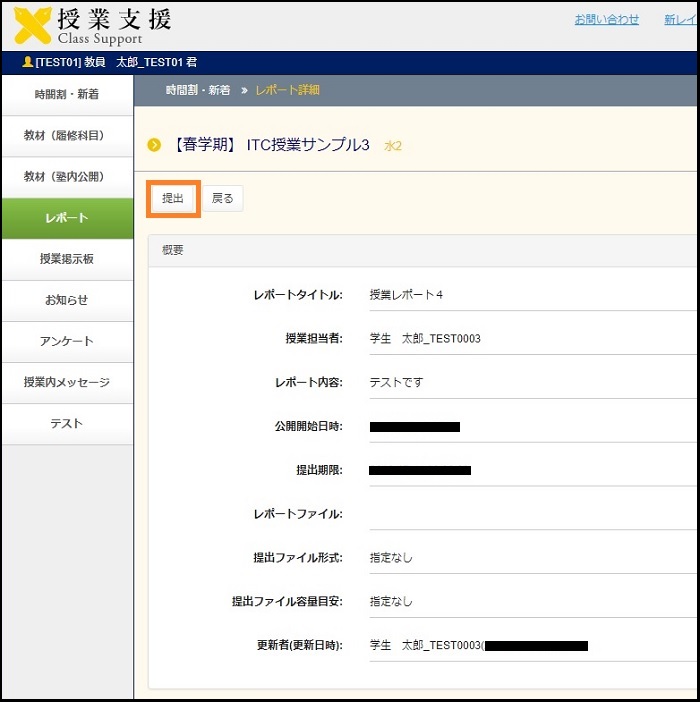Image resolution: width=700 pixels, height=702 pixels.
Task: Open 授業掲示板 from the sidebar
Action: [x=67, y=259]
